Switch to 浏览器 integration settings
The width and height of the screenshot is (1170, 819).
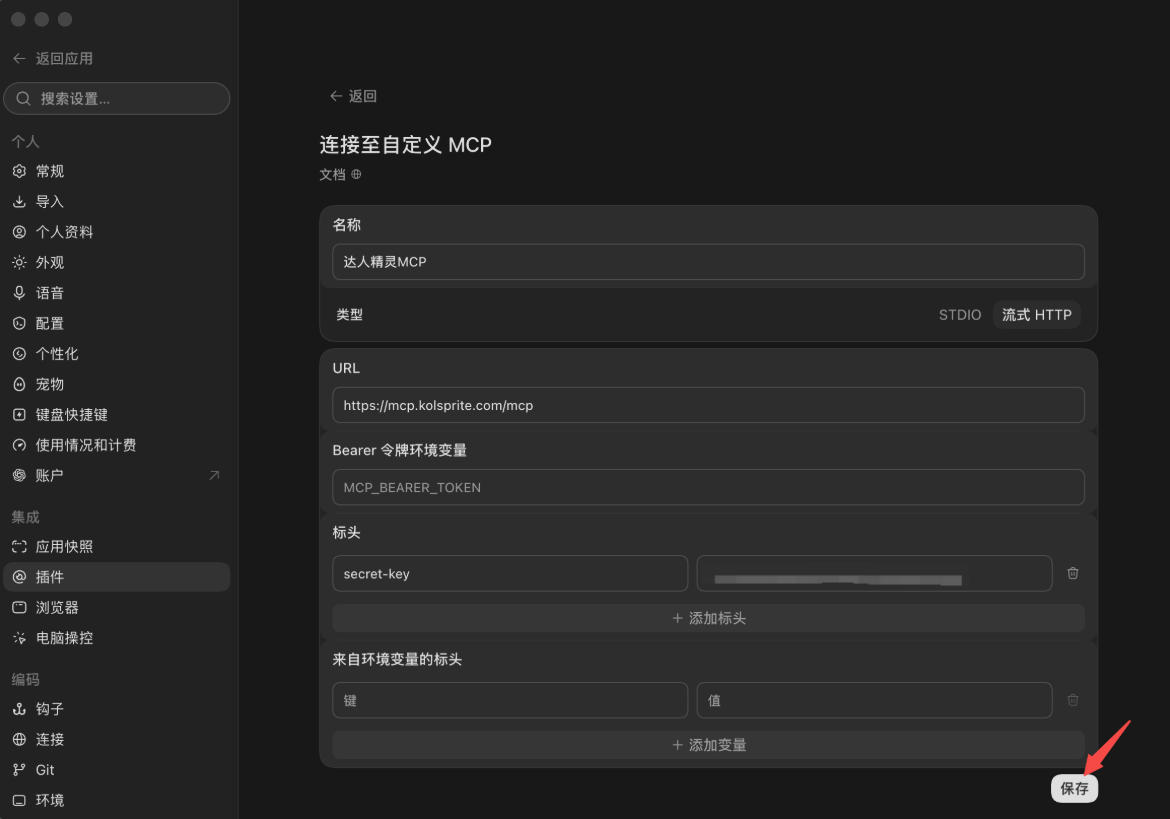tap(116, 607)
